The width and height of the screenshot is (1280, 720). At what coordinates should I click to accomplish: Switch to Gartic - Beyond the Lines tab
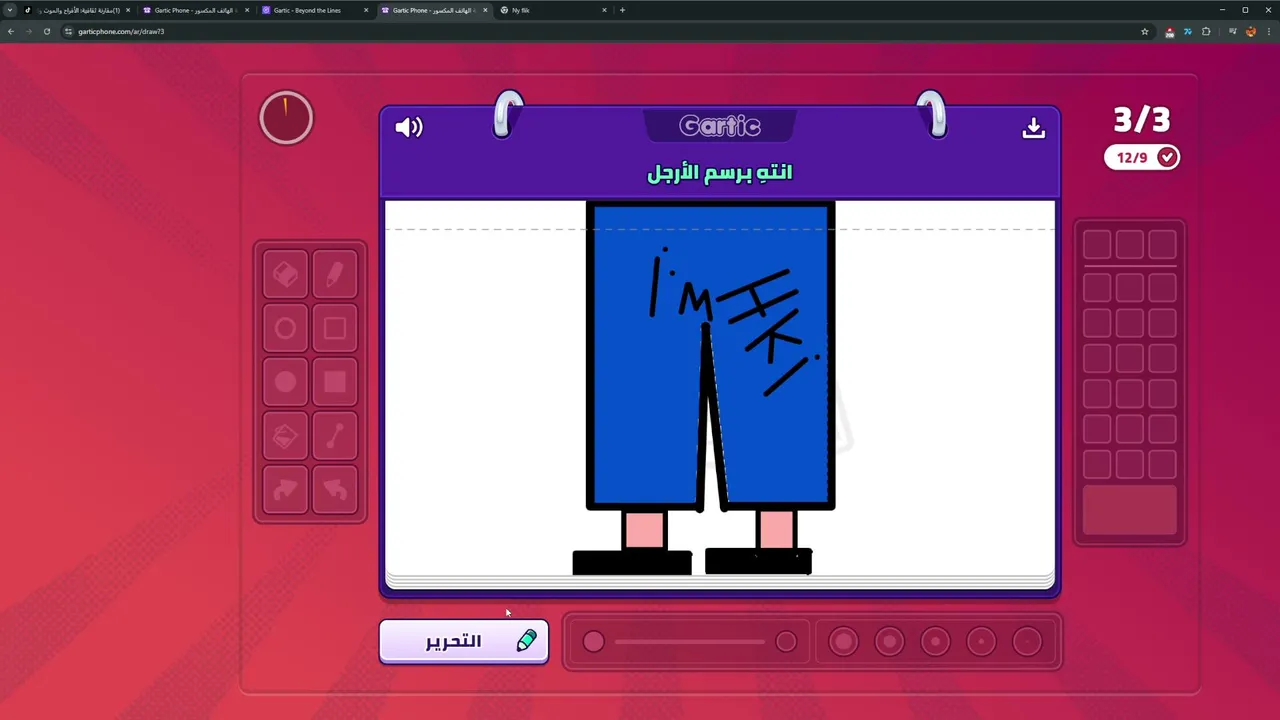(316, 10)
